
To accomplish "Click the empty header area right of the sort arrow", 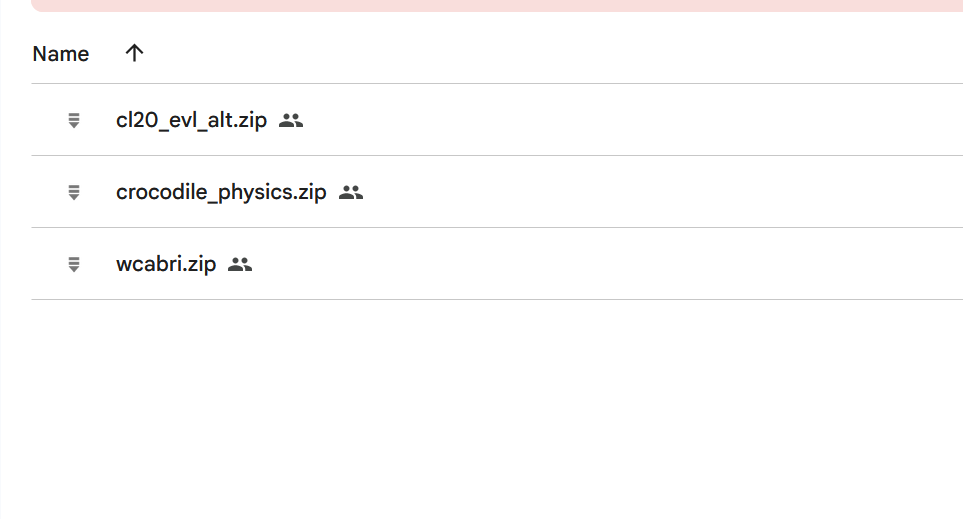I will pos(550,54).
